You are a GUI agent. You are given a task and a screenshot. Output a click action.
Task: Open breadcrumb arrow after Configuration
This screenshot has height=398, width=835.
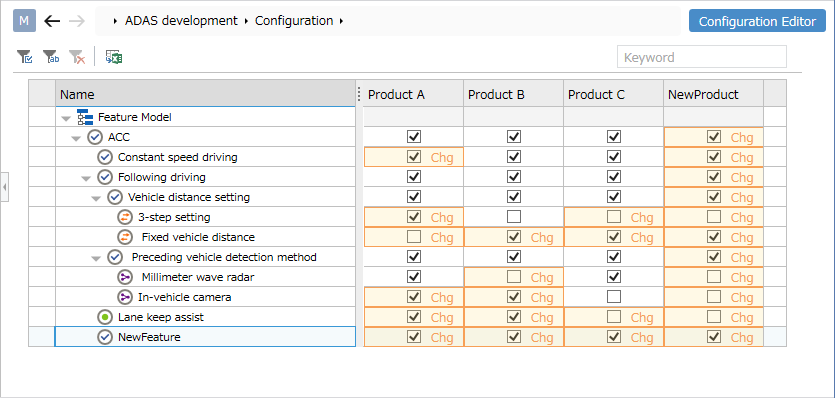click(341, 22)
